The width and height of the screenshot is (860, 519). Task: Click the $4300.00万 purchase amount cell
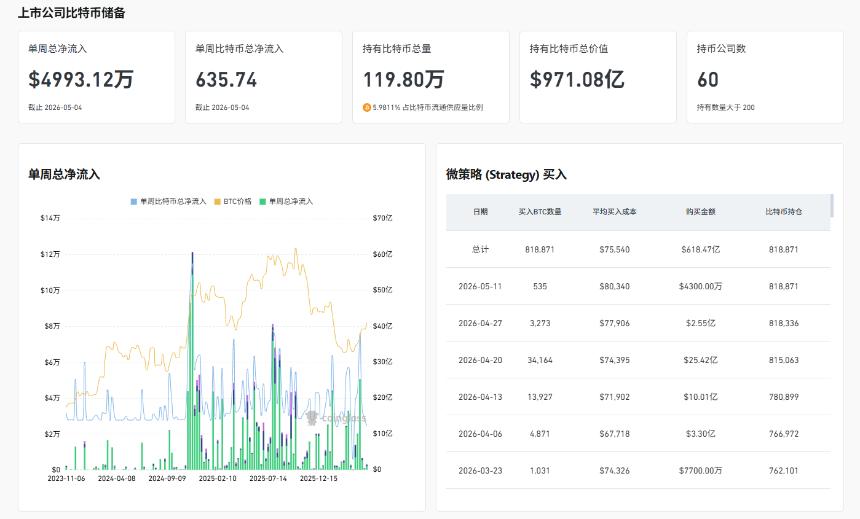click(x=700, y=286)
